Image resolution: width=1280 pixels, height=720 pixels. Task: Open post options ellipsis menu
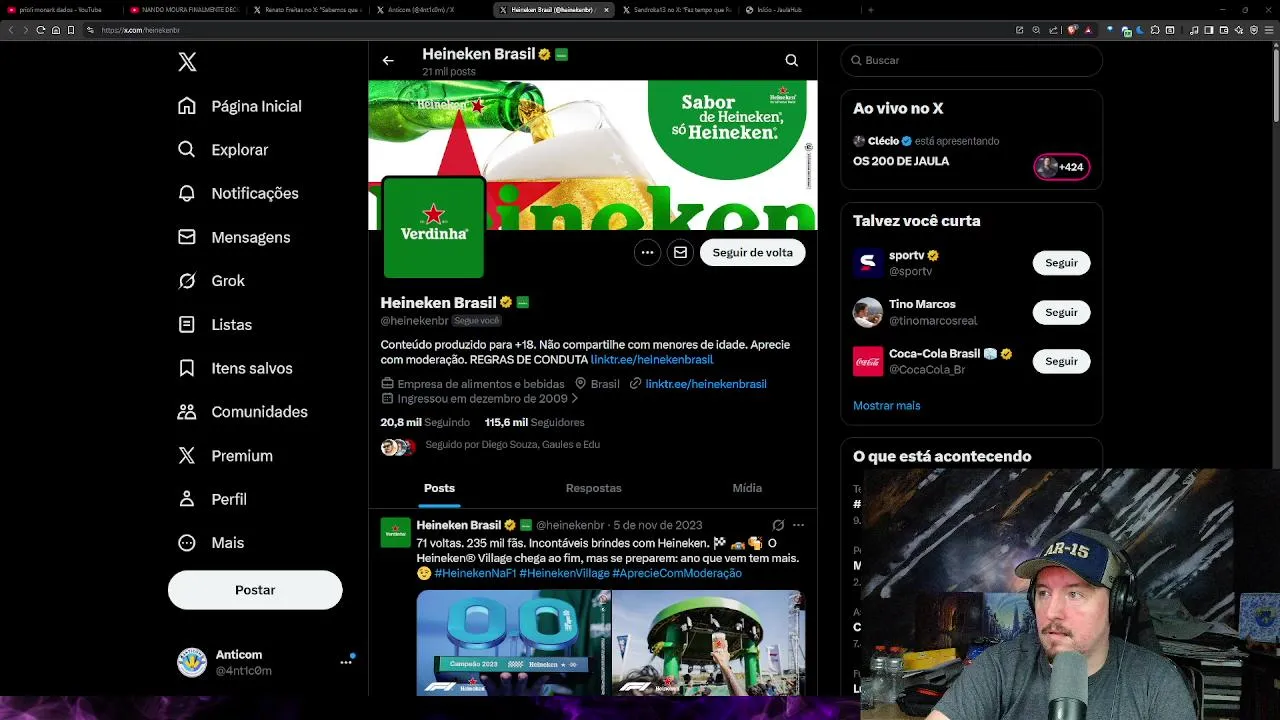click(x=798, y=525)
